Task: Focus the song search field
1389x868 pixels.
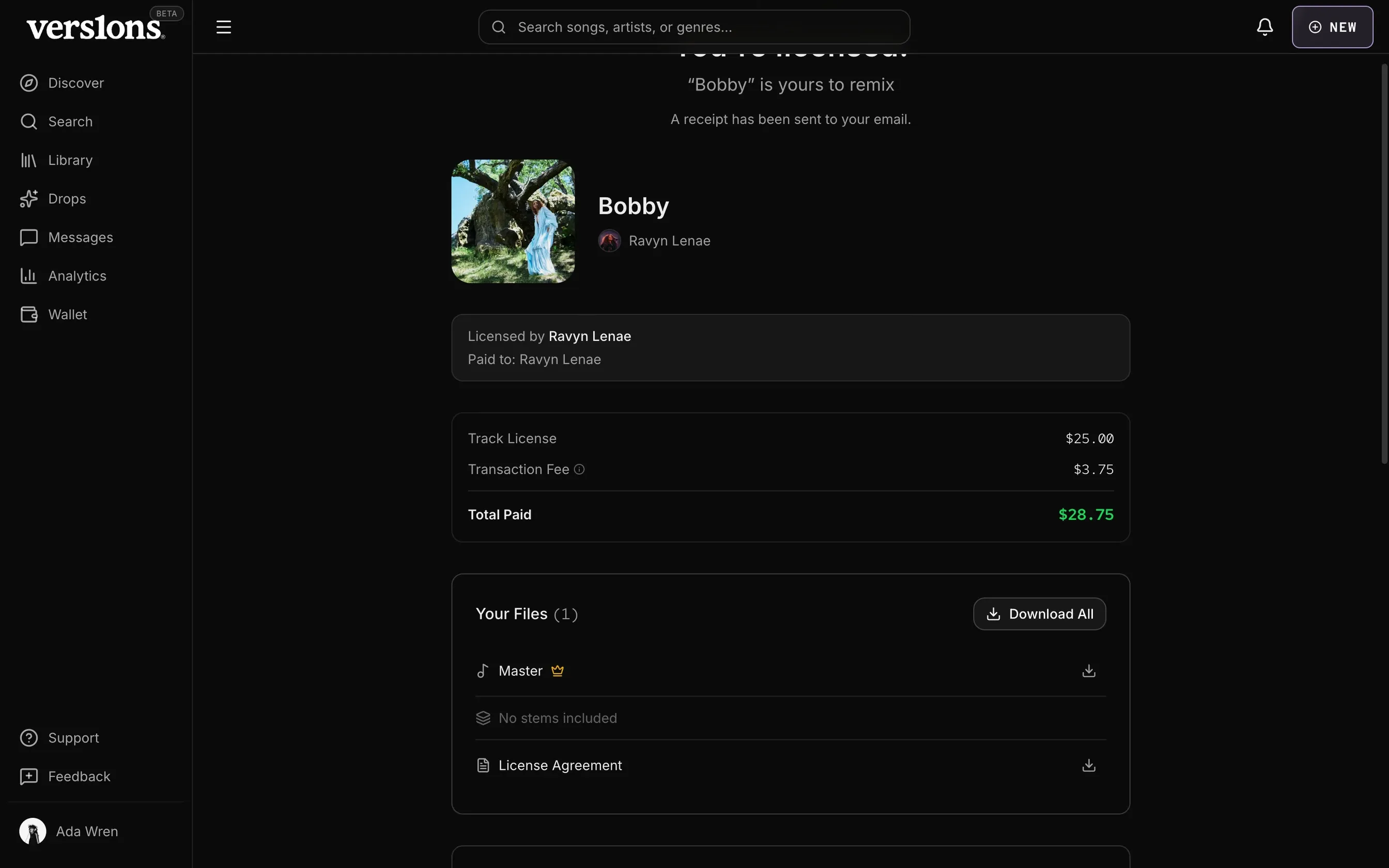Action: 694,27
